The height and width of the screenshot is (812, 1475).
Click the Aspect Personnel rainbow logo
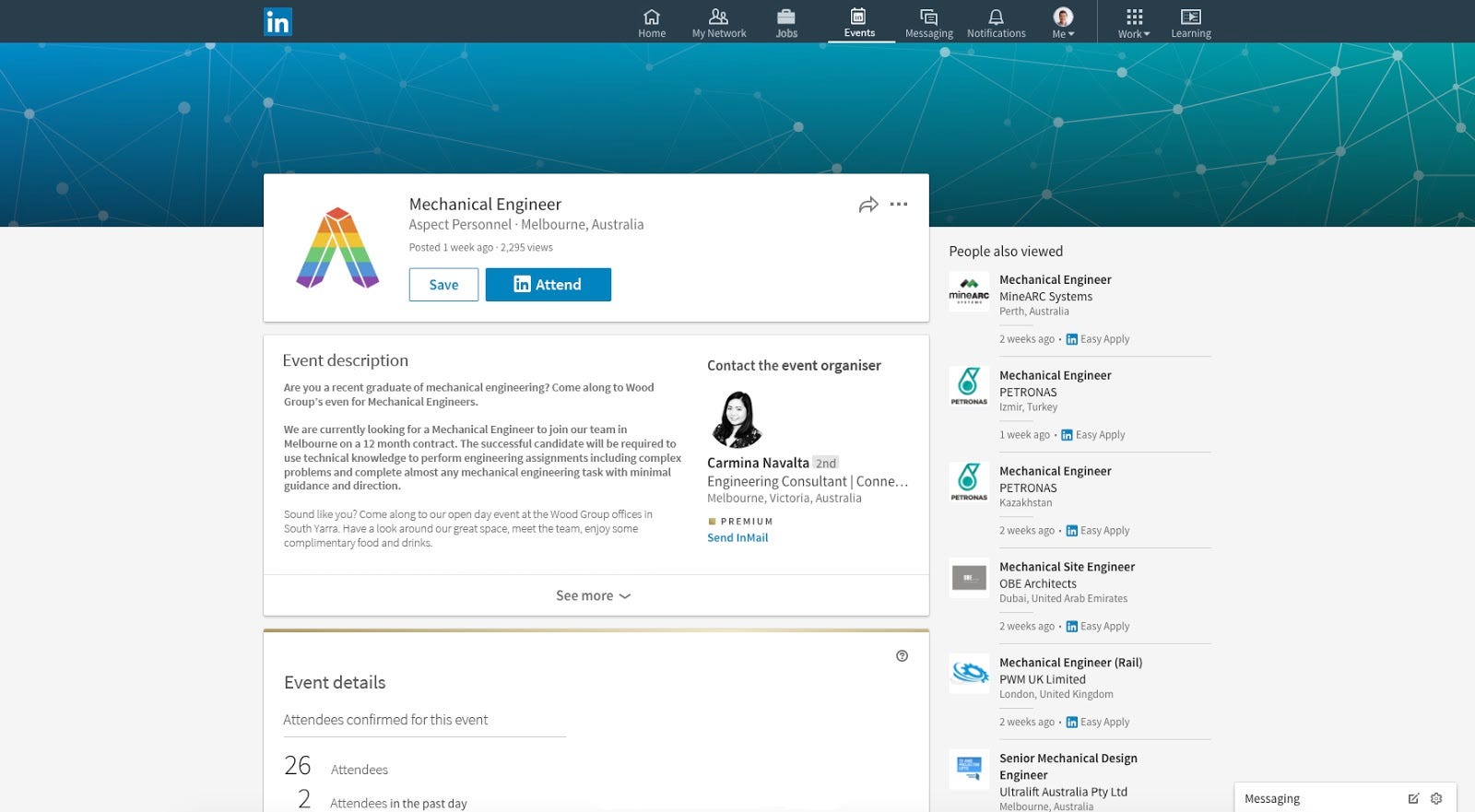click(x=337, y=248)
